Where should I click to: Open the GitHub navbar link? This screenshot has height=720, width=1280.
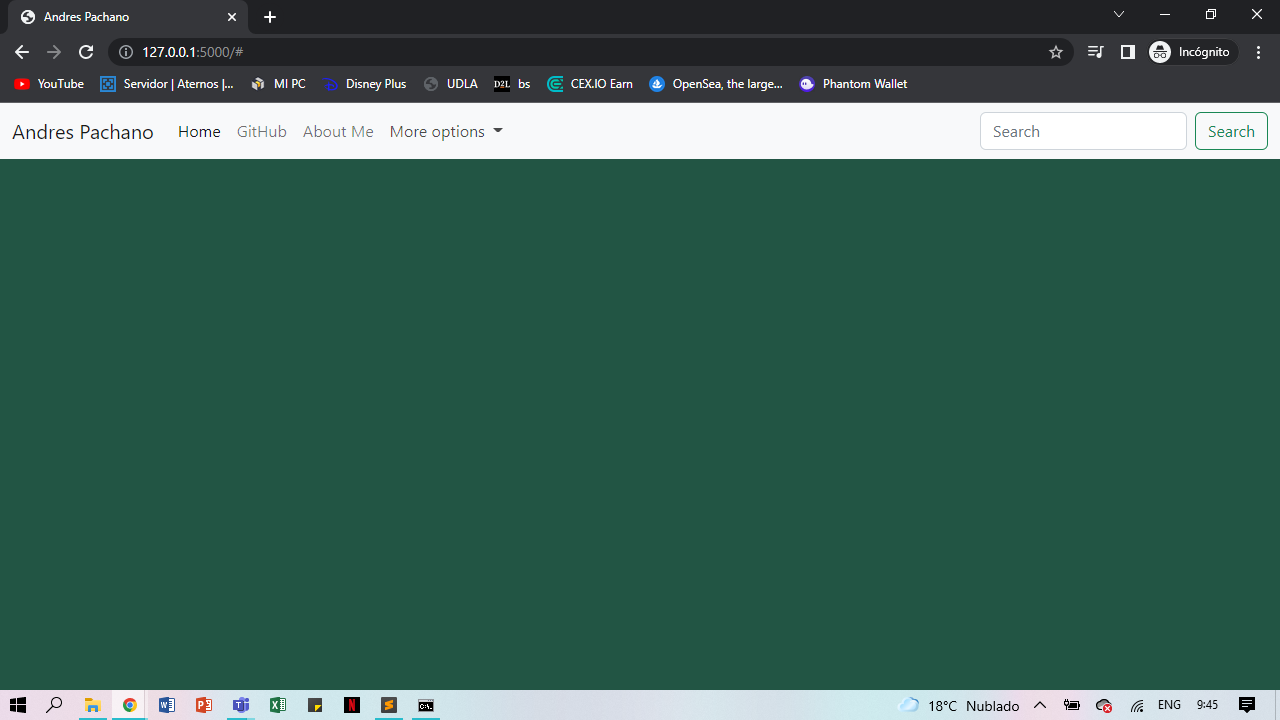point(262,132)
